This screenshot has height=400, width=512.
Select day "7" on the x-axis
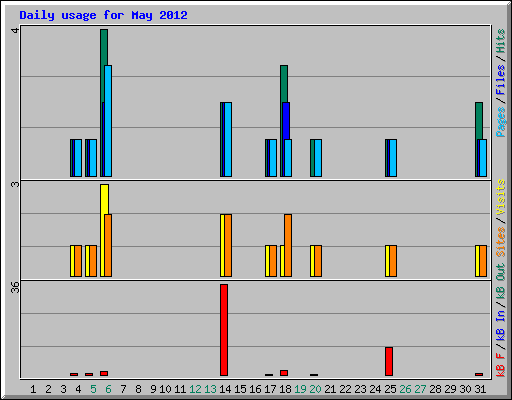tap(123, 389)
